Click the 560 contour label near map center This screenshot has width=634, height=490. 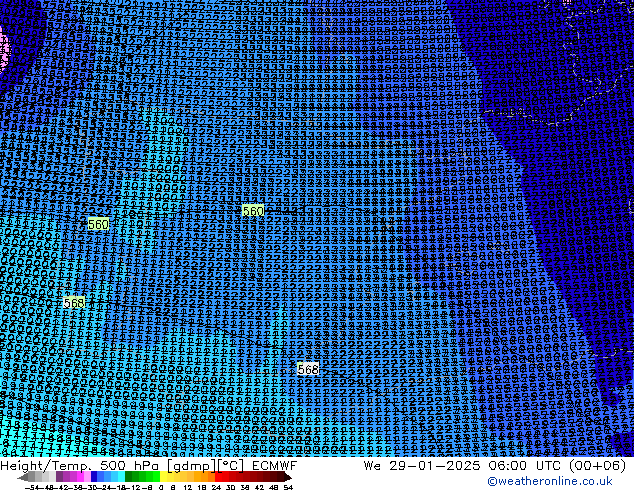click(254, 211)
